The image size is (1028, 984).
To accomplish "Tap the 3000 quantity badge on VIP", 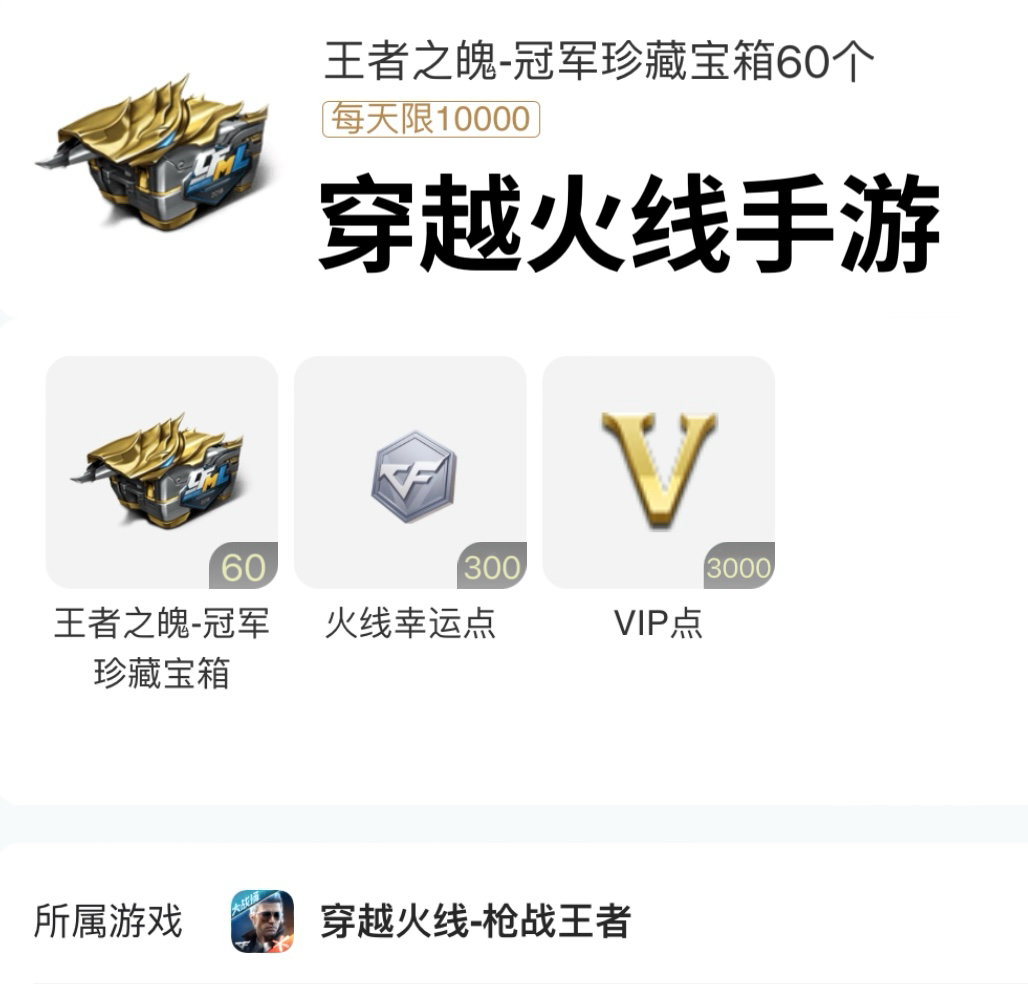I will pos(740,566).
